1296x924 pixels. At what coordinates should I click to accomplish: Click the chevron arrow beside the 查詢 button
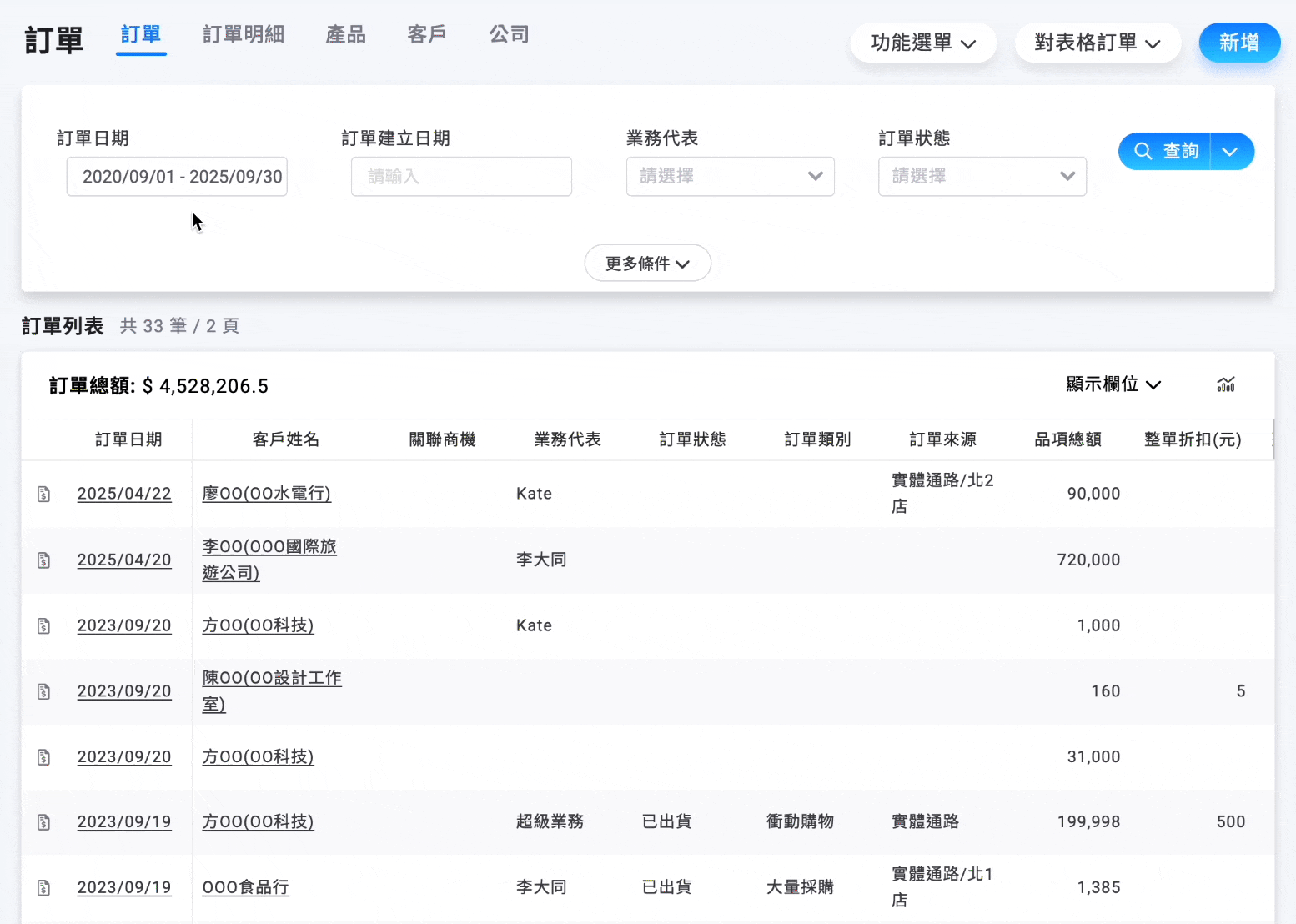[x=1229, y=151]
